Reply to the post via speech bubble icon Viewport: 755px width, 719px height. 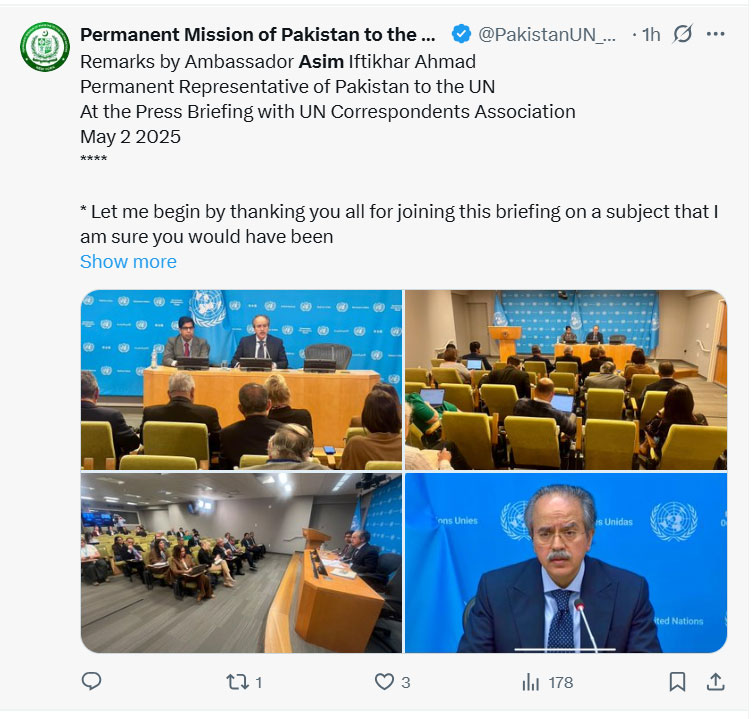(x=92, y=682)
